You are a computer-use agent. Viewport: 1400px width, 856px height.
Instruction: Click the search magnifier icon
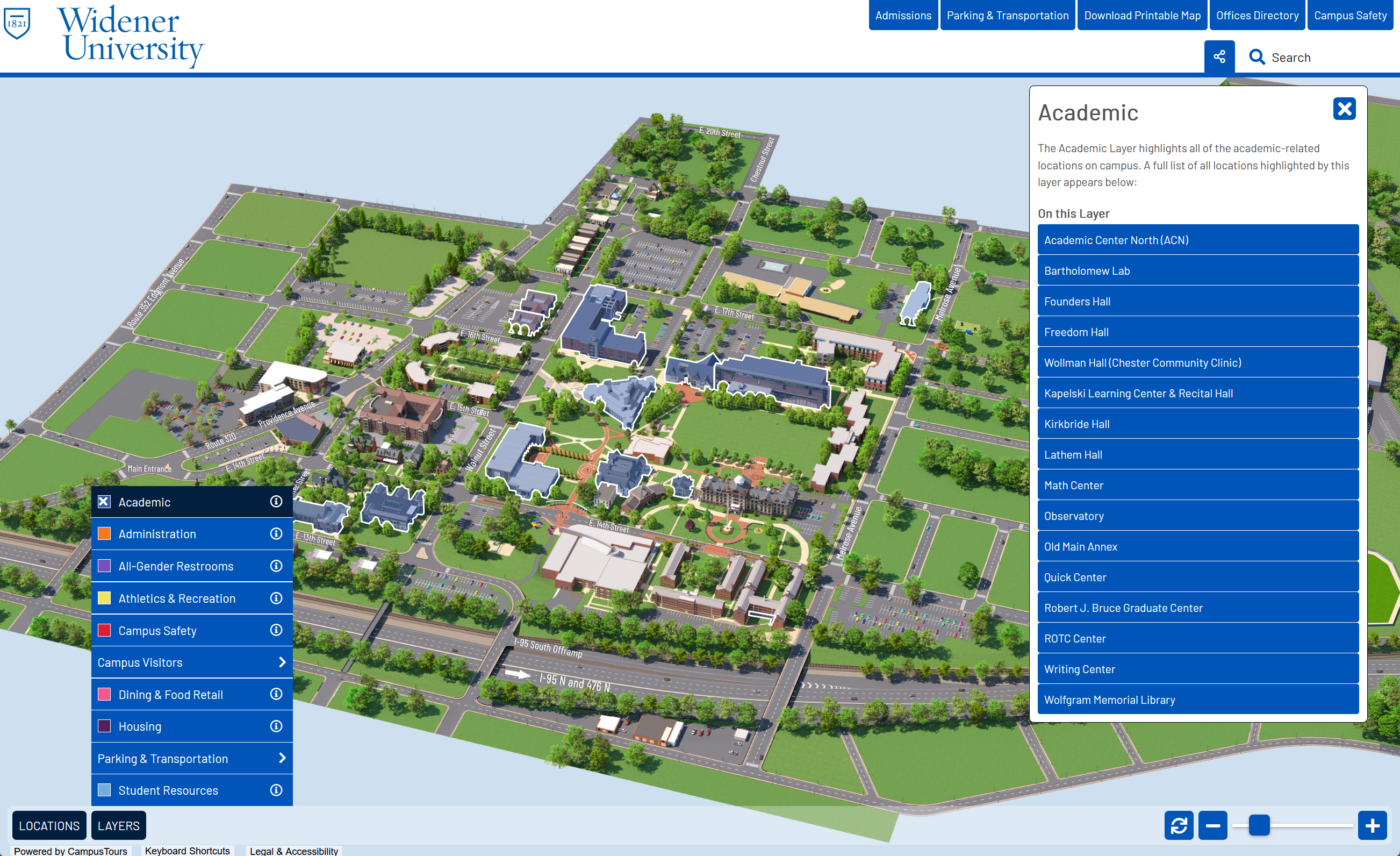1257,58
